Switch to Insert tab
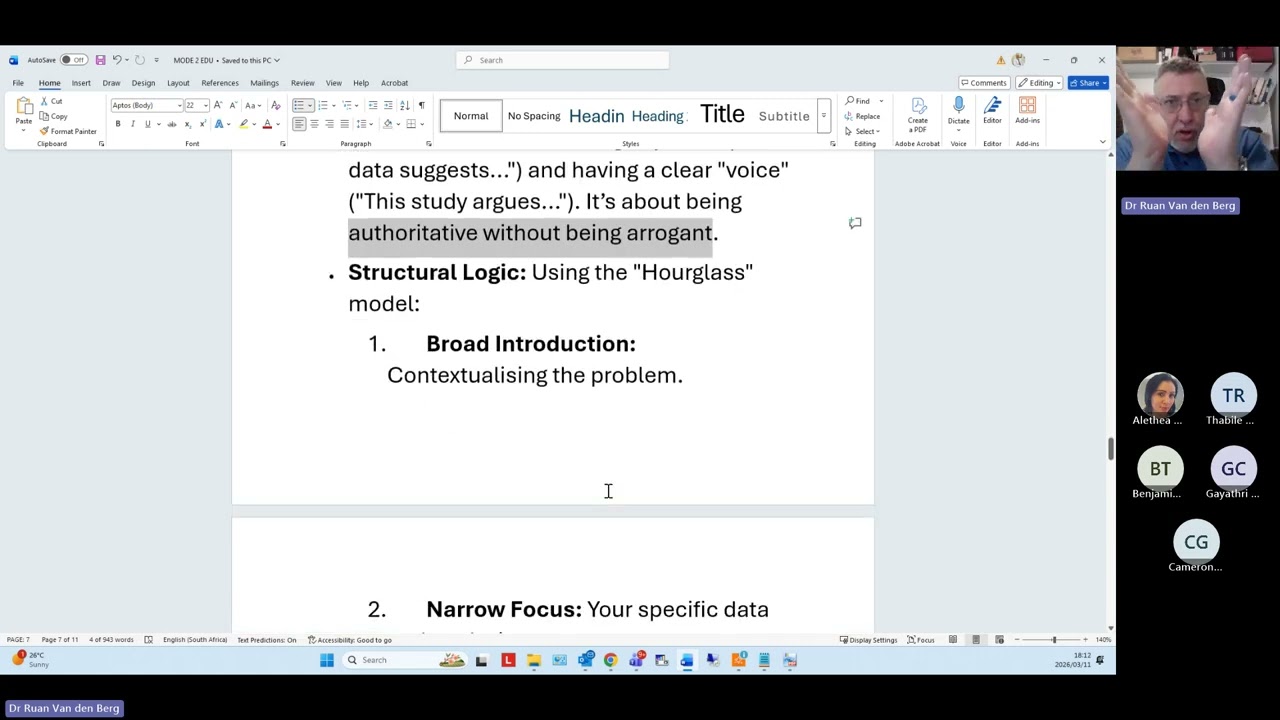Screen dimensions: 1280x720 81,83
